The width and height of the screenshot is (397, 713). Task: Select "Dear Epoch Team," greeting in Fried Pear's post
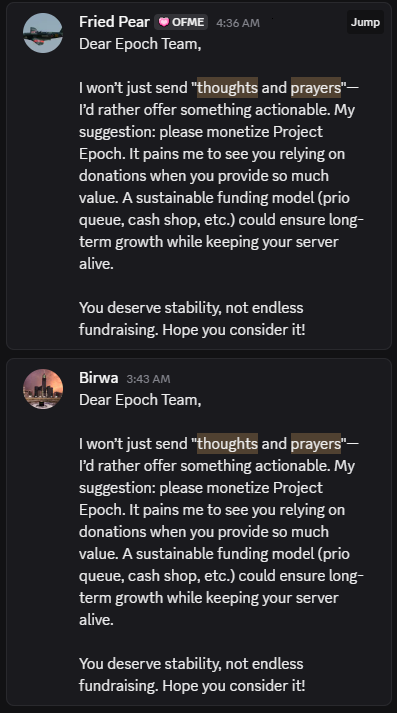(140, 44)
